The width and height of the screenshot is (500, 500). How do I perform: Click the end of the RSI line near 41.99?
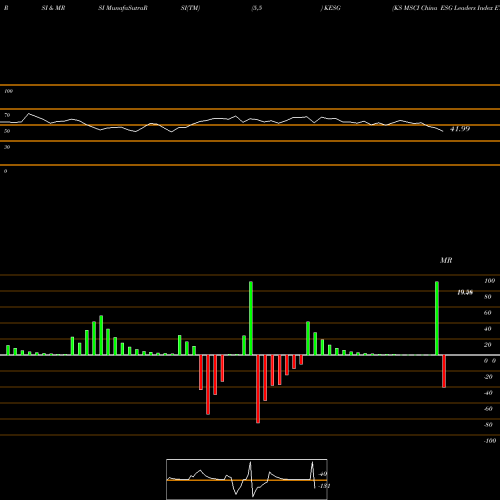tap(443, 131)
